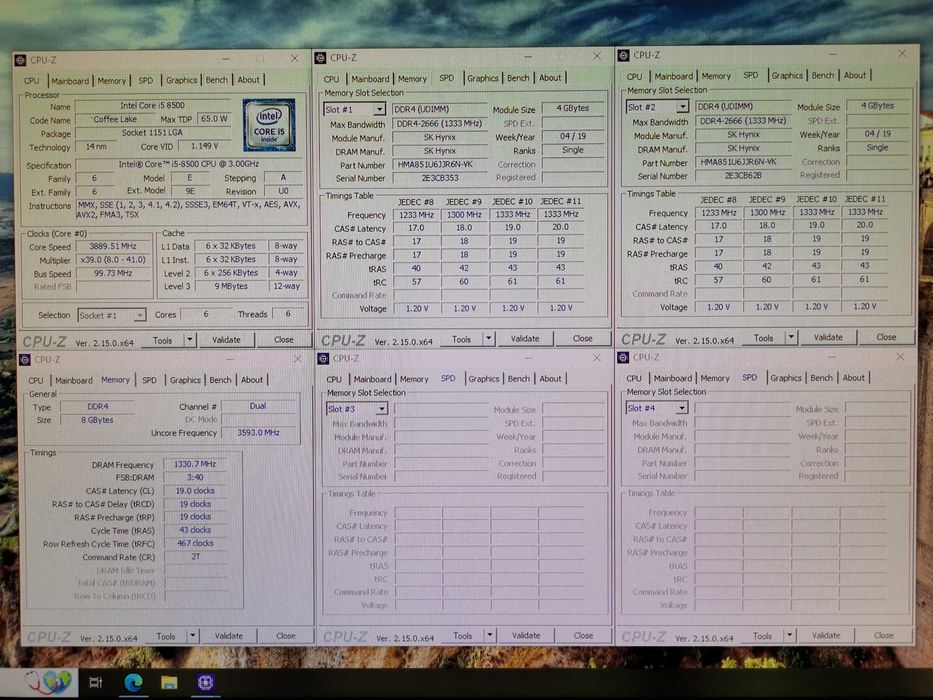
Task: Click Part Number HMA851U6JJR6N-VK in Slot #1 window
Action: coord(440,165)
